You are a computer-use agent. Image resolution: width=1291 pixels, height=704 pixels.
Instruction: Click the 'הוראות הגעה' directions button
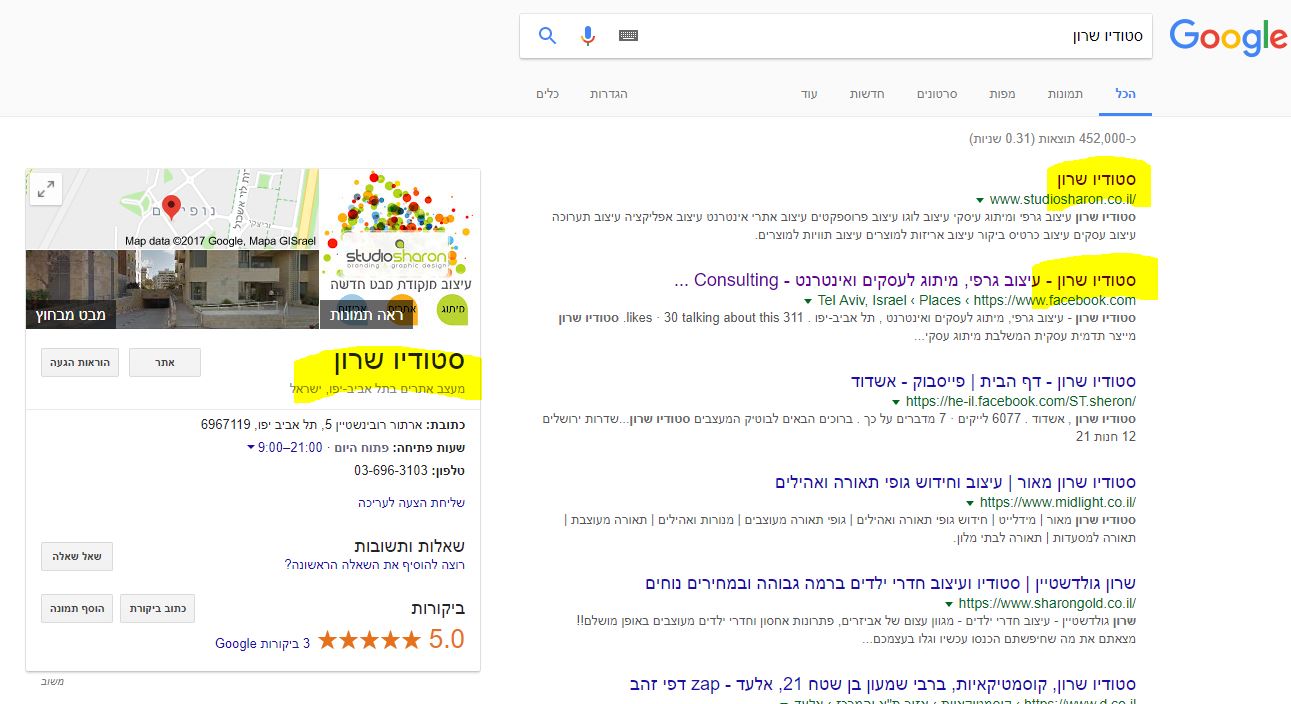pyautogui.click(x=81, y=362)
